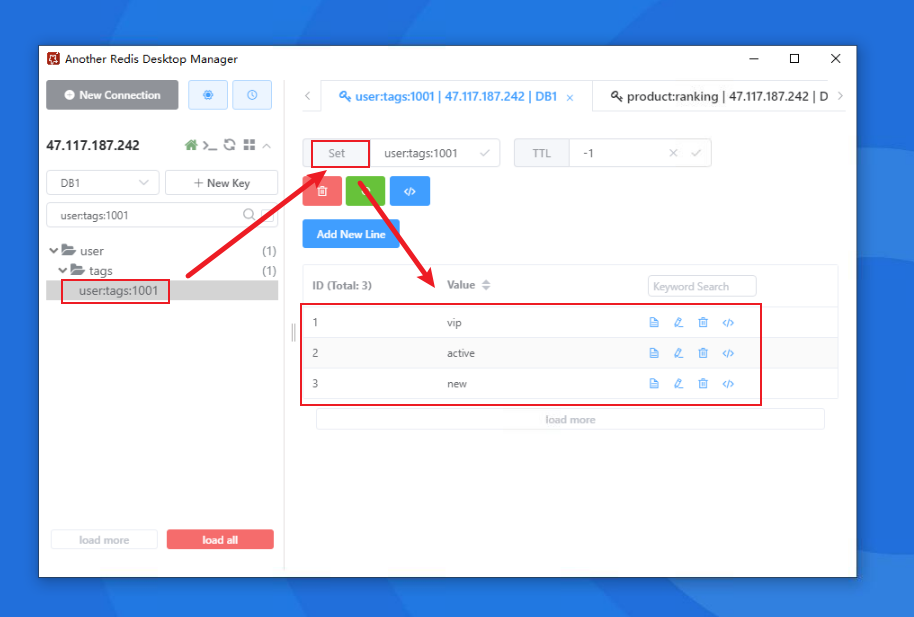Dump the key command with the blue code button
The image size is (914, 617).
pyautogui.click(x=410, y=191)
